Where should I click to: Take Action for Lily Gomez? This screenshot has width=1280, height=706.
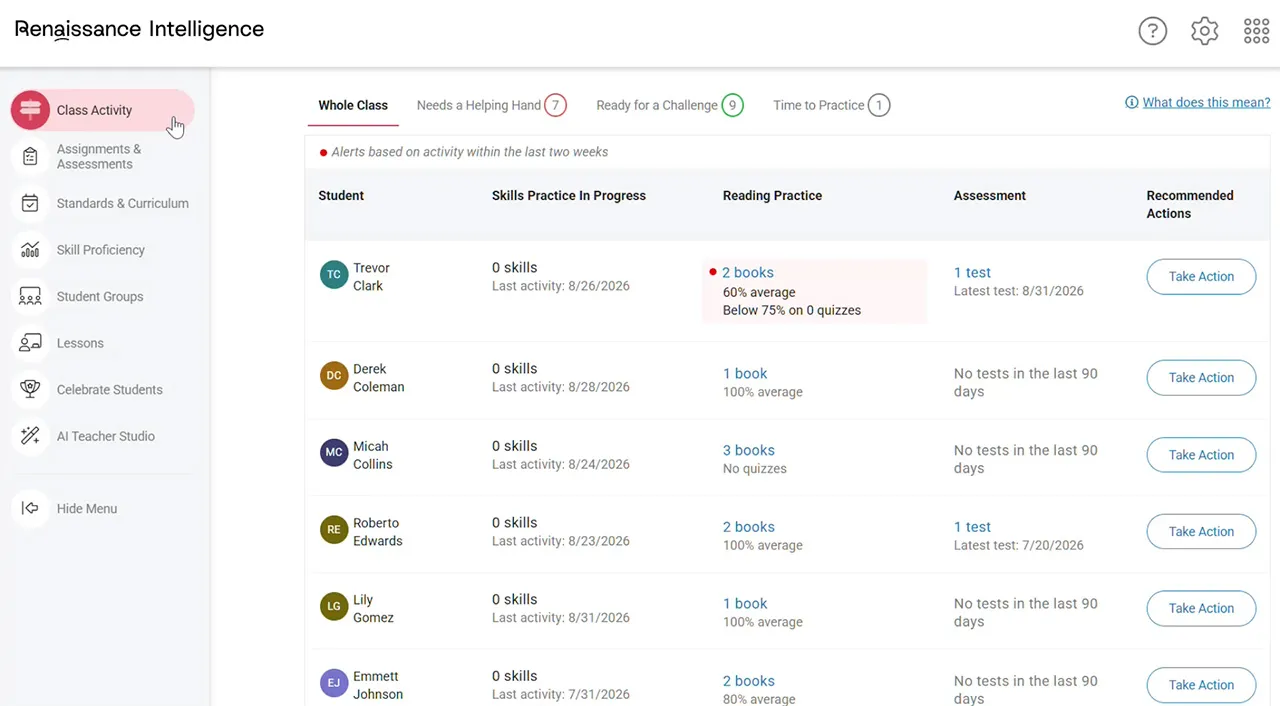coord(1201,608)
